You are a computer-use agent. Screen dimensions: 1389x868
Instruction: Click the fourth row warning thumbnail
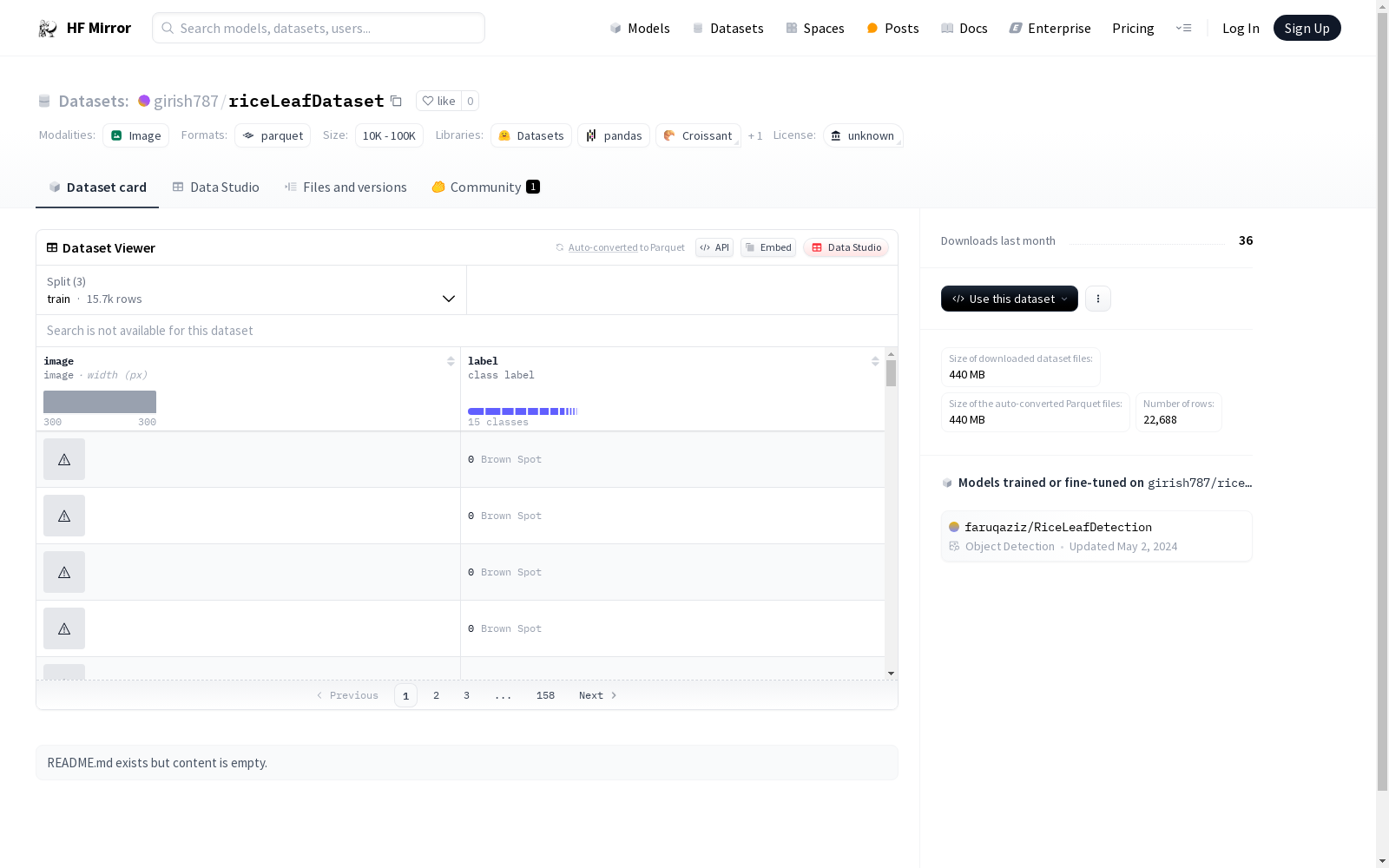64,628
